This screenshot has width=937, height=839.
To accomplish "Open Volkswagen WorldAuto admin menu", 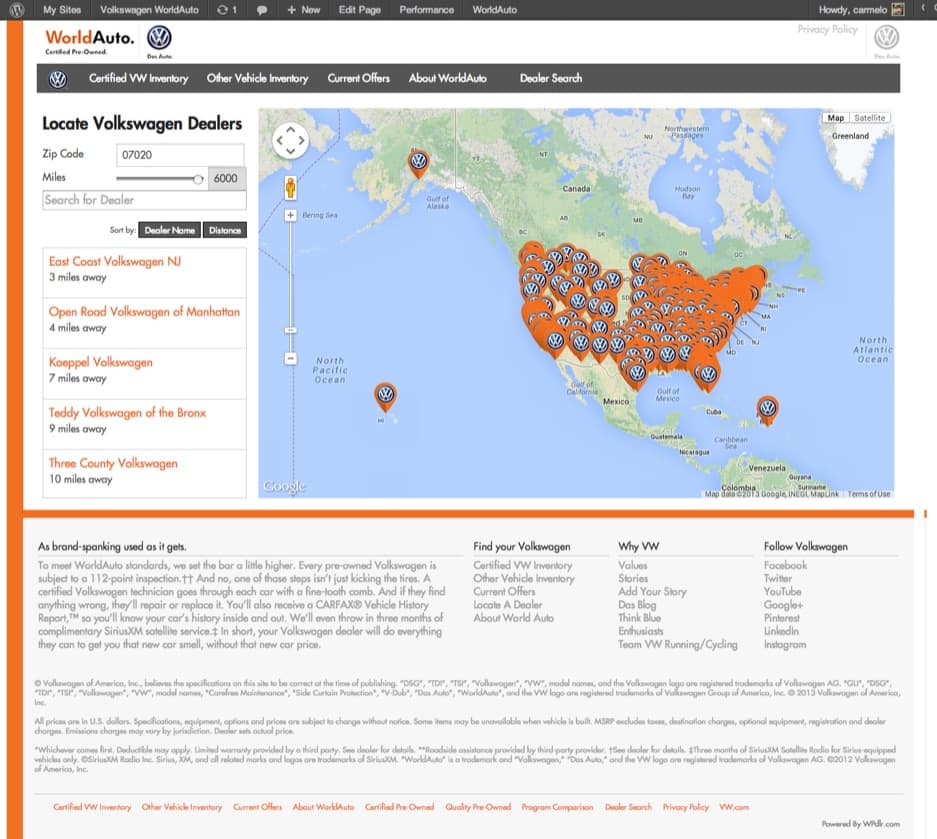I will pyautogui.click(x=149, y=10).
